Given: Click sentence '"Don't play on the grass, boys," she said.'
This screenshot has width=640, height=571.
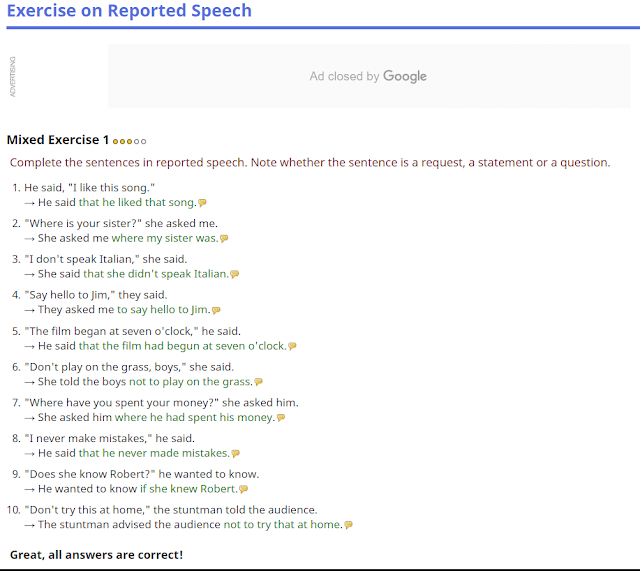Looking at the screenshot, I should coord(129,367).
